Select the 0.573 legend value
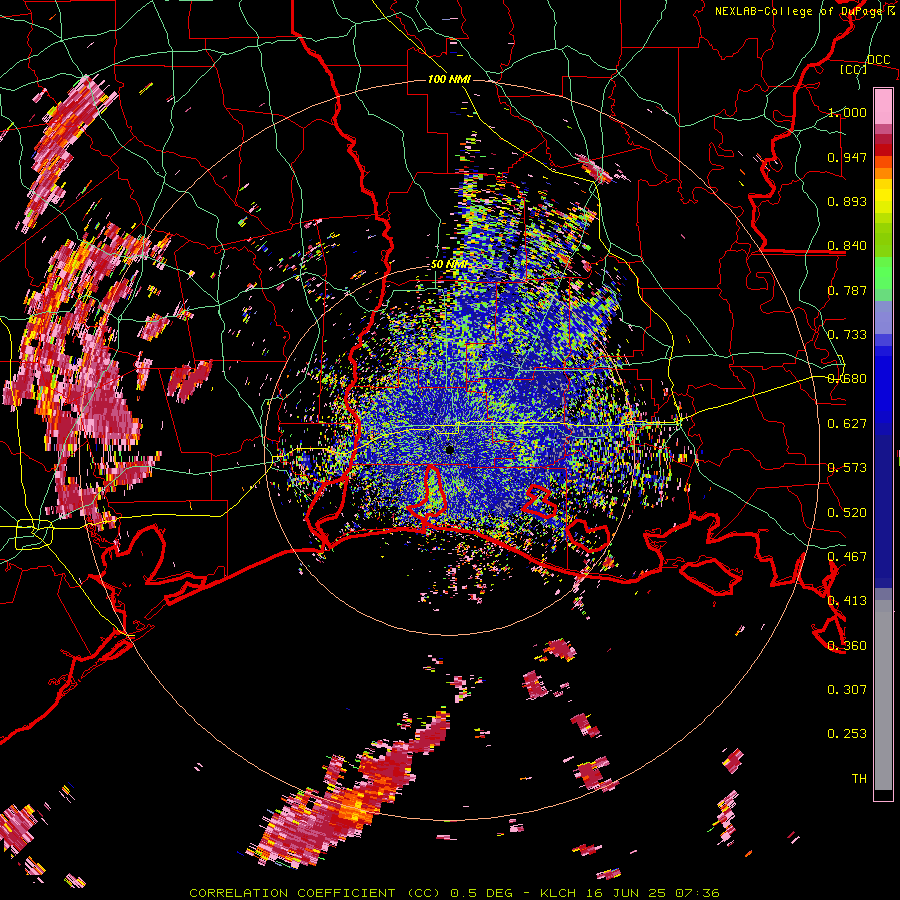This screenshot has height=900, width=900. pyautogui.click(x=847, y=468)
